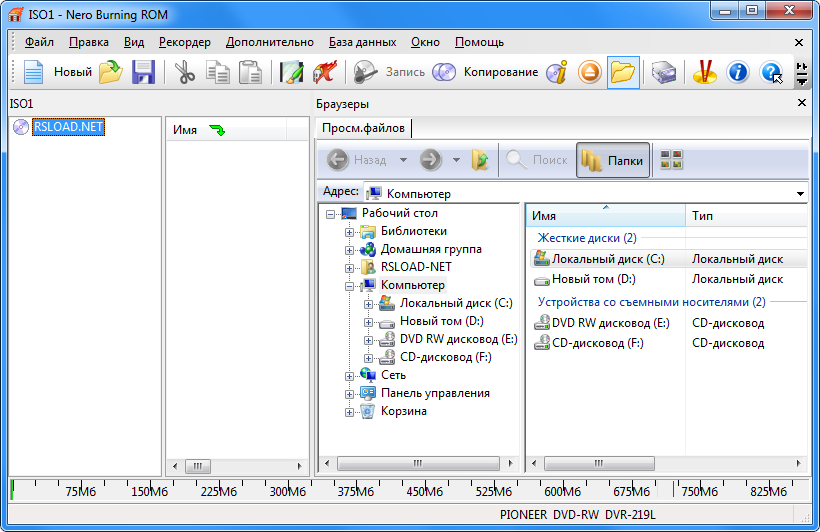Open the Адрес address dropdown
This screenshot has width=820, height=532.
pyautogui.click(x=800, y=194)
